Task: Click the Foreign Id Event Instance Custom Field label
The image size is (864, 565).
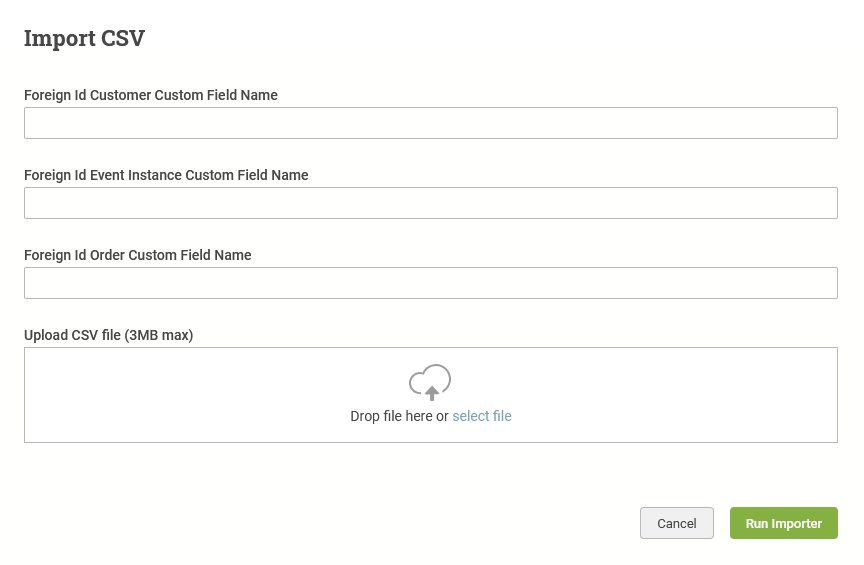Action: pyautogui.click(x=166, y=175)
